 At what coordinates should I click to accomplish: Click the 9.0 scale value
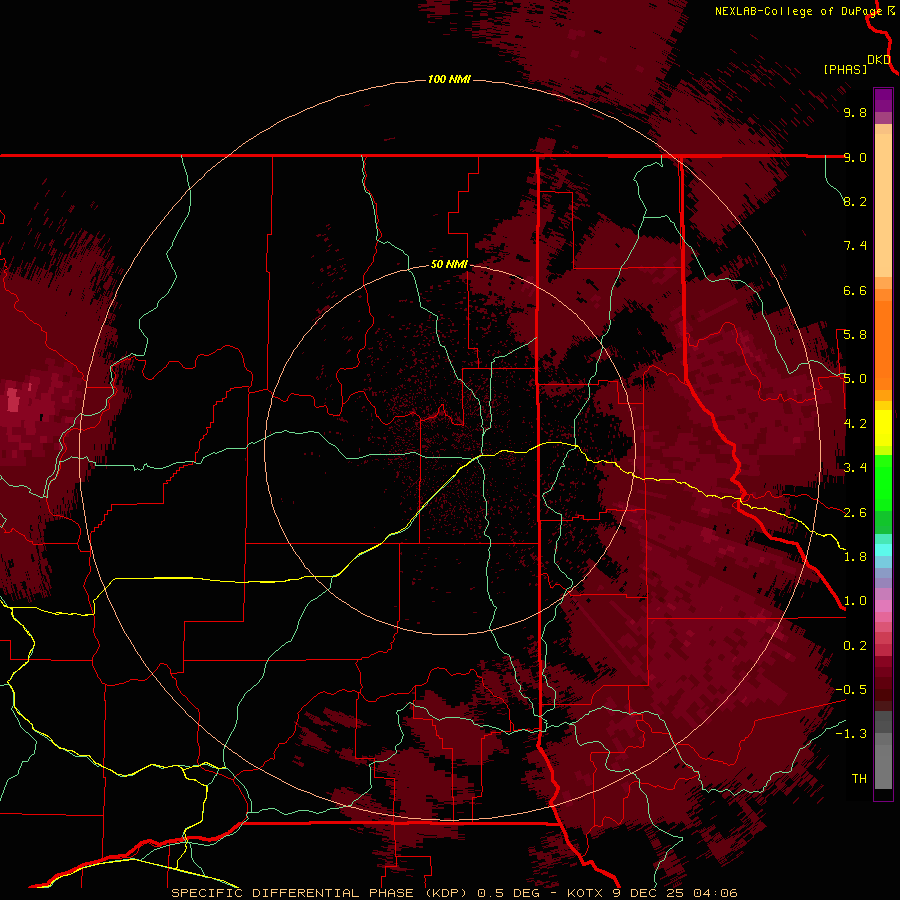coord(855,157)
